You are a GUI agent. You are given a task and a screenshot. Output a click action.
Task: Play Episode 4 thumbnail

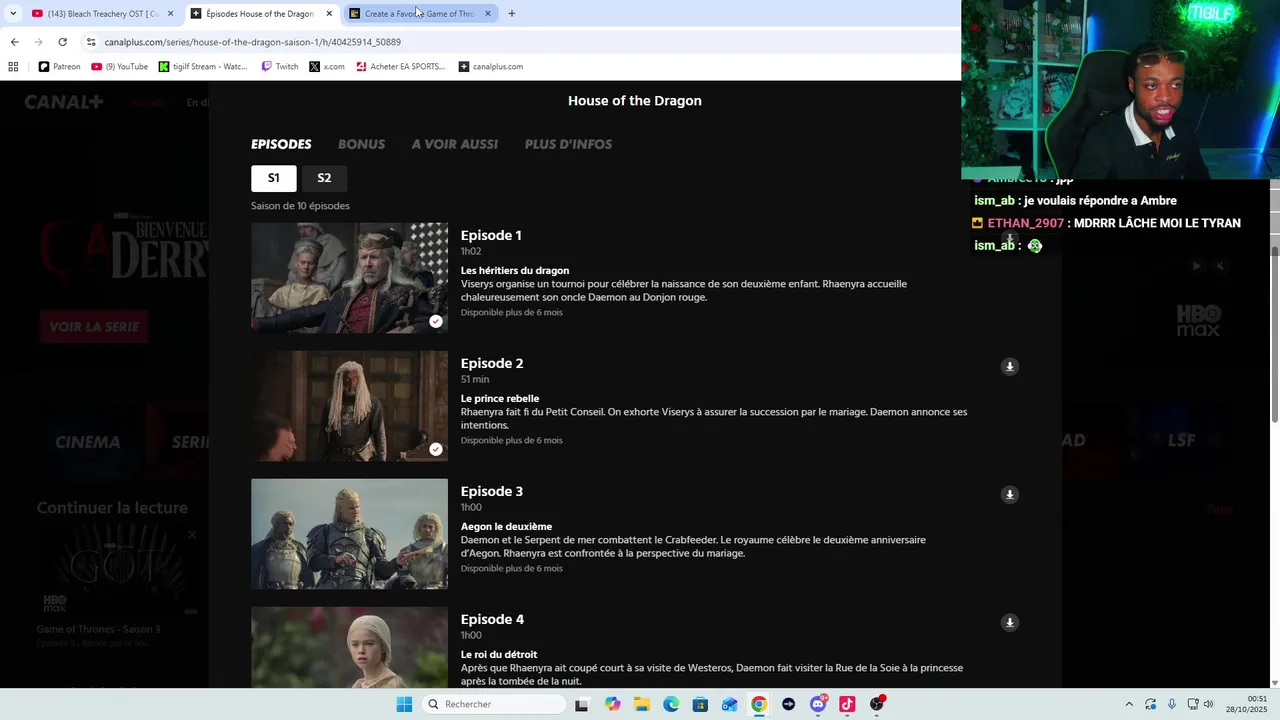[349, 647]
